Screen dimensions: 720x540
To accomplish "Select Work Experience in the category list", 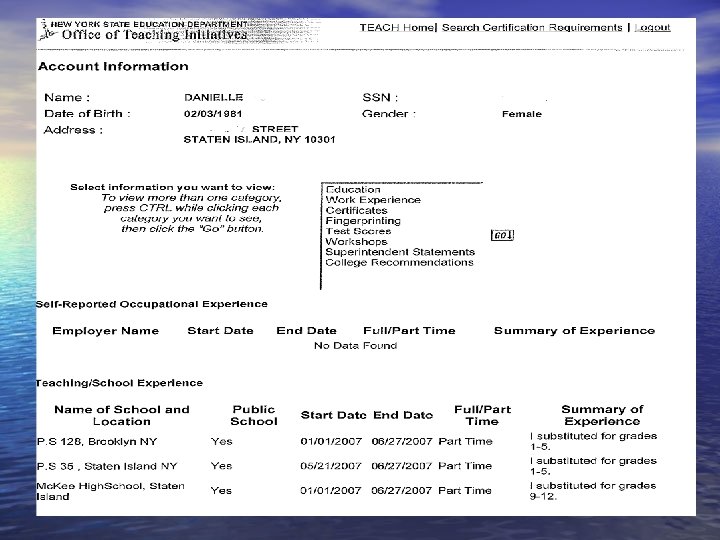I will point(373,200).
